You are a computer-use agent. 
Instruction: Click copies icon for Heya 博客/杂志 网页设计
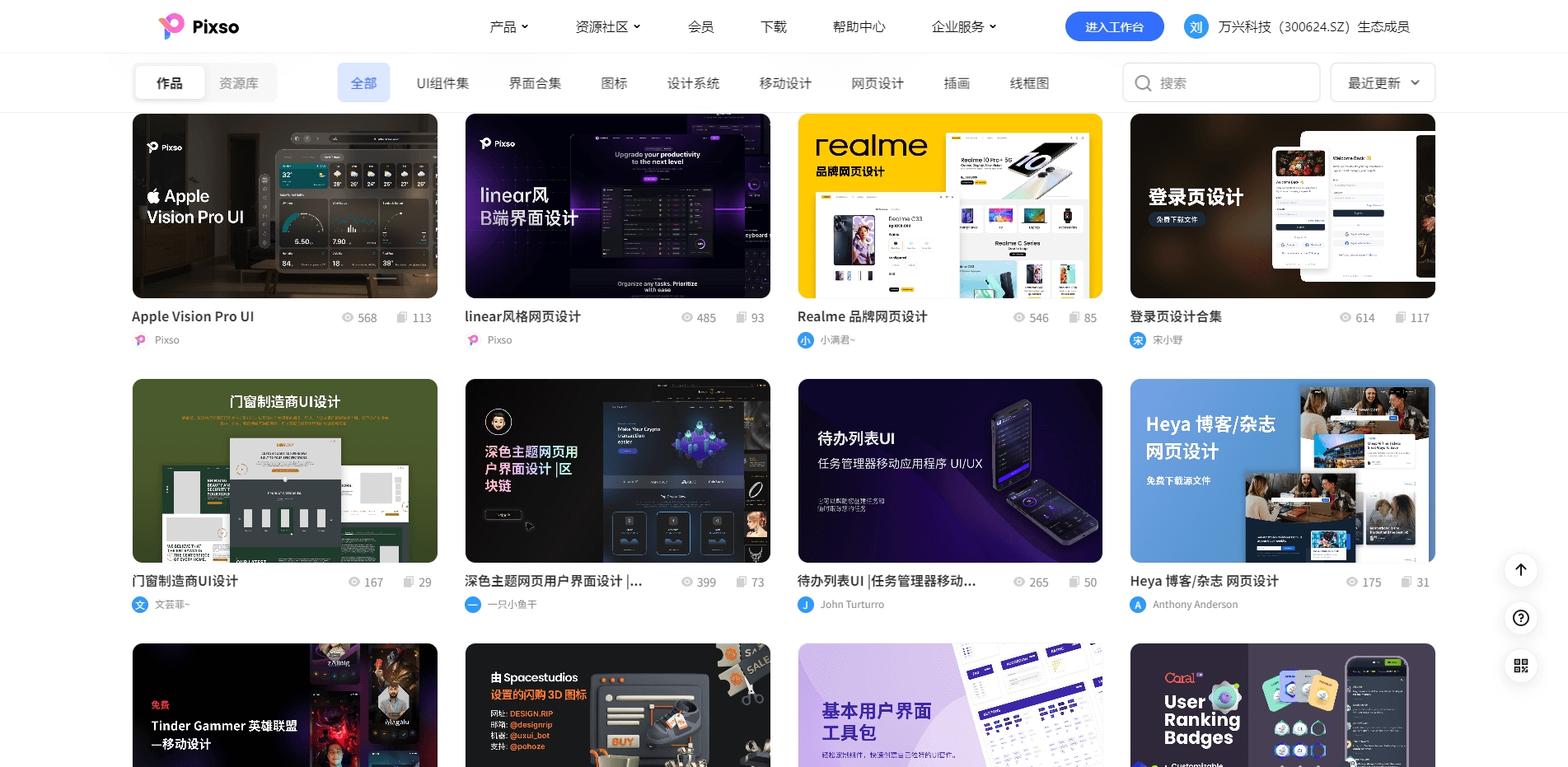click(x=1407, y=582)
